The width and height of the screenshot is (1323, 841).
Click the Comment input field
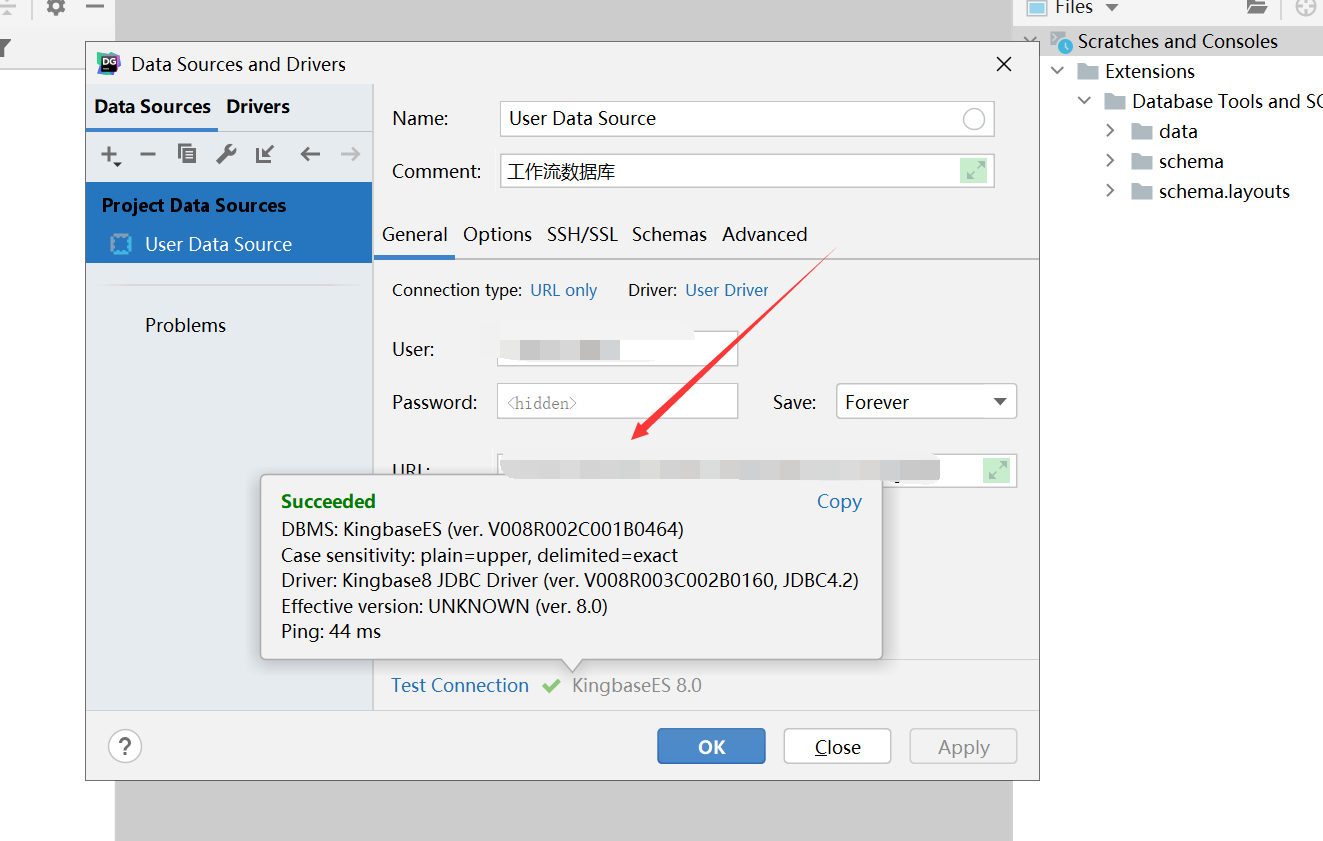point(746,171)
